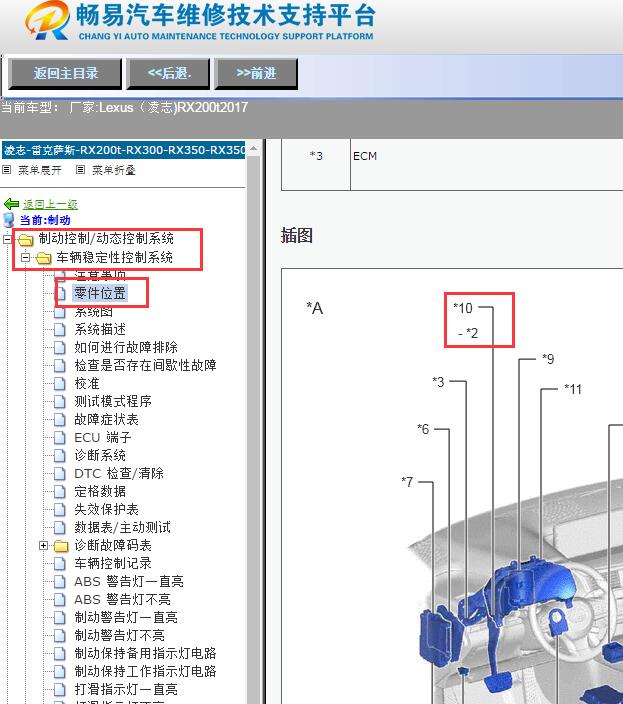Go back with <<后退 button
Viewport: 623px width, 704px height.
coord(168,74)
